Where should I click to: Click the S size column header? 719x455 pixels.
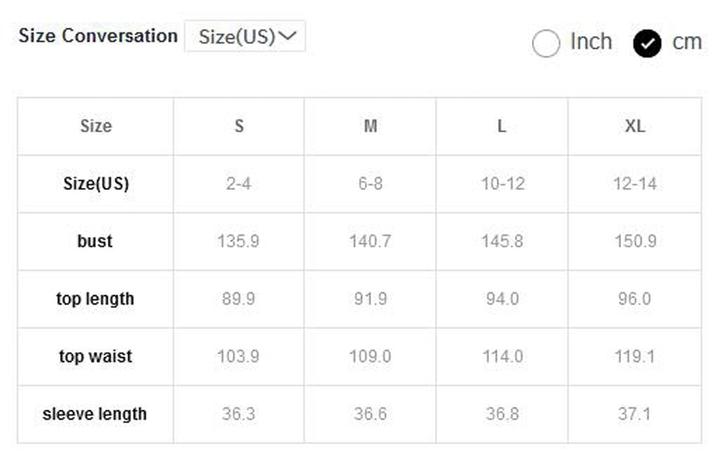(x=239, y=126)
